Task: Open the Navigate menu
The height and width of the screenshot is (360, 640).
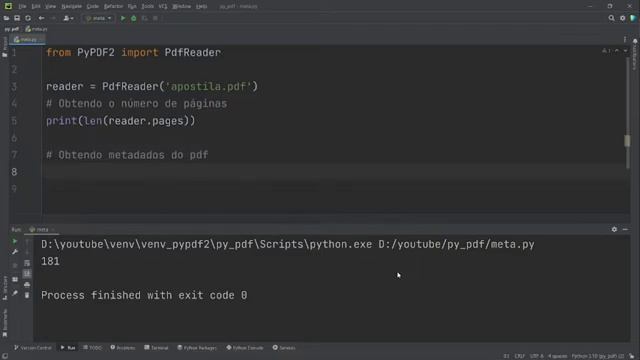Action: click(71, 7)
